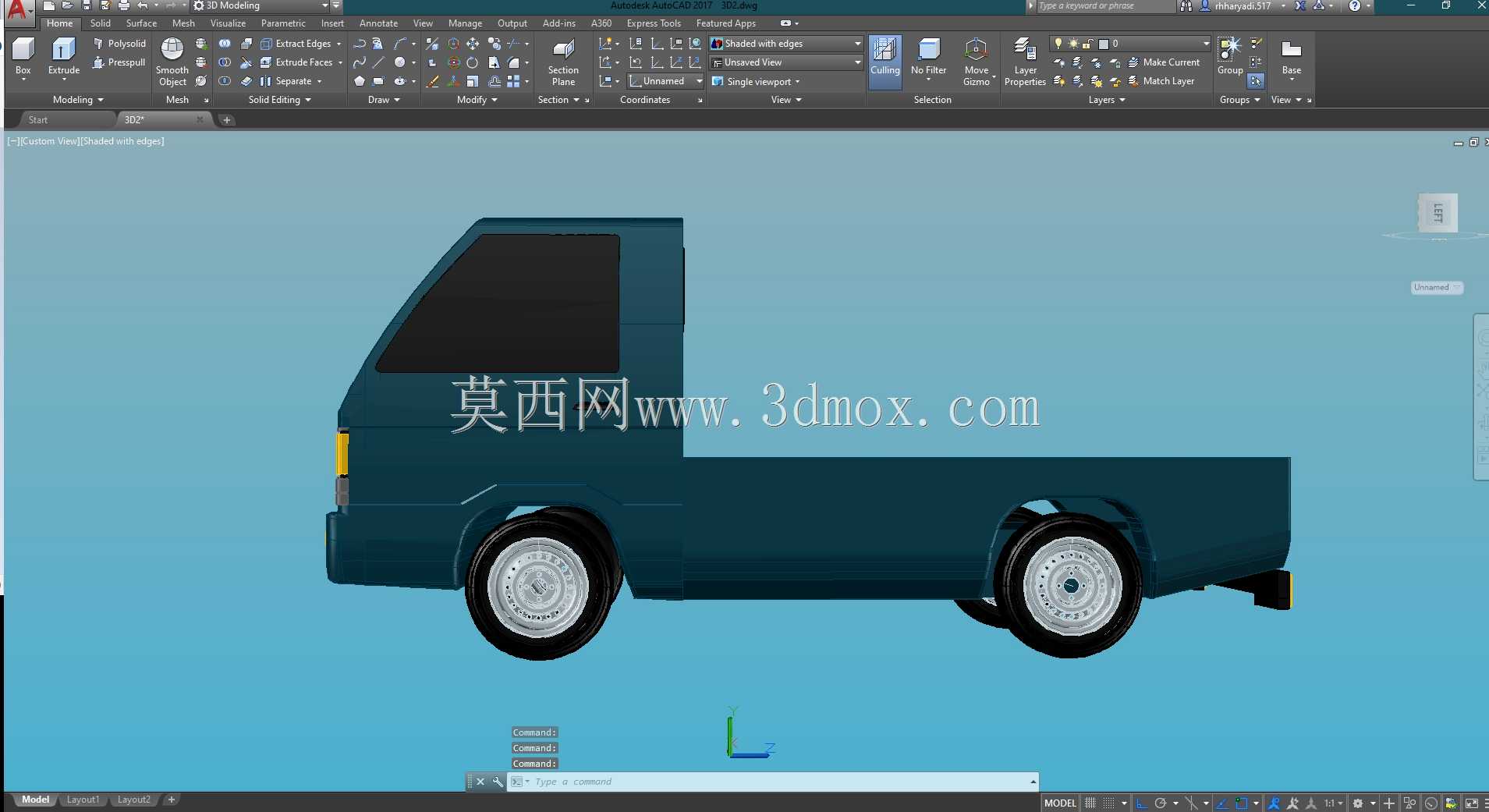Click the LEFT face of the ViewCube
Image resolution: width=1489 pixels, height=812 pixels.
pyautogui.click(x=1438, y=212)
